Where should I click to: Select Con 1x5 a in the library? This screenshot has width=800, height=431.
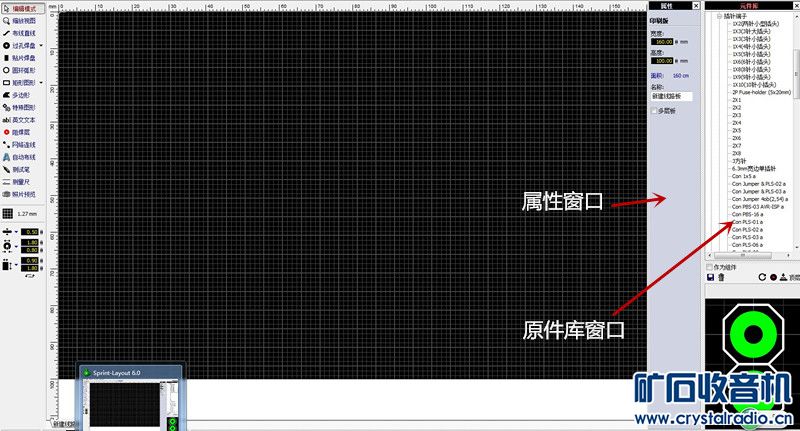[x=744, y=176]
